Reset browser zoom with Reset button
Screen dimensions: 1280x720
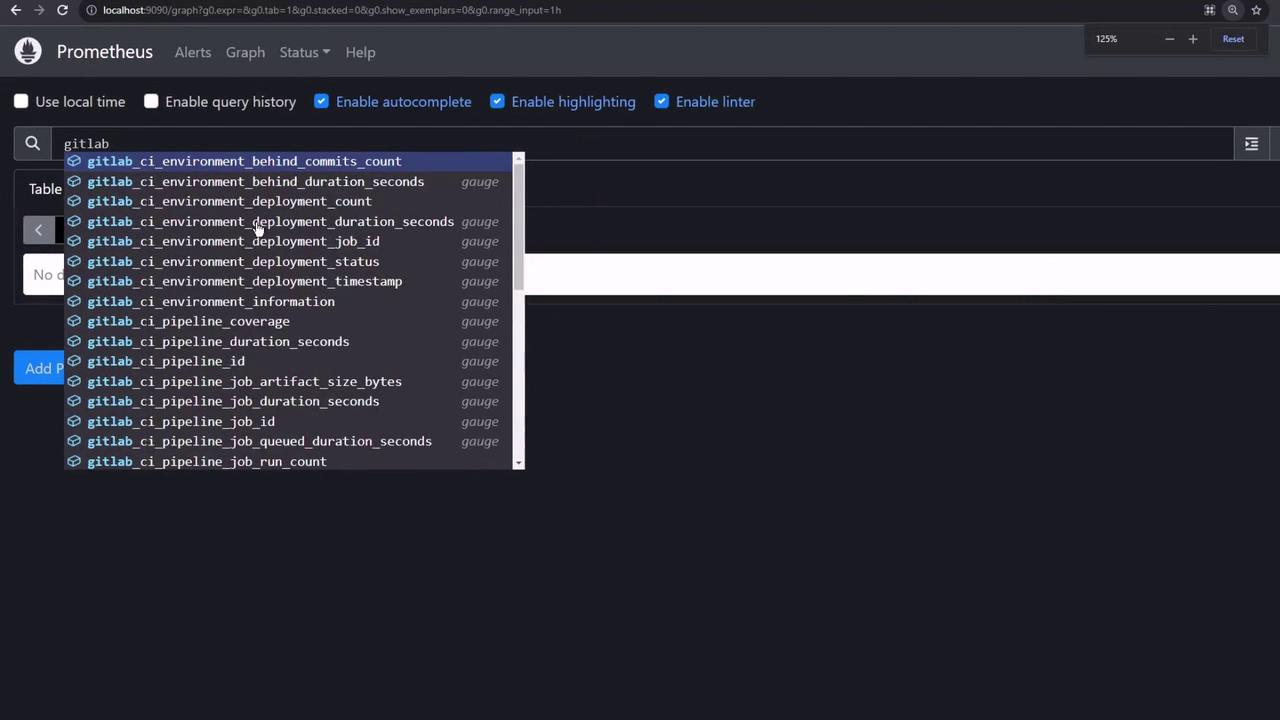1233,39
